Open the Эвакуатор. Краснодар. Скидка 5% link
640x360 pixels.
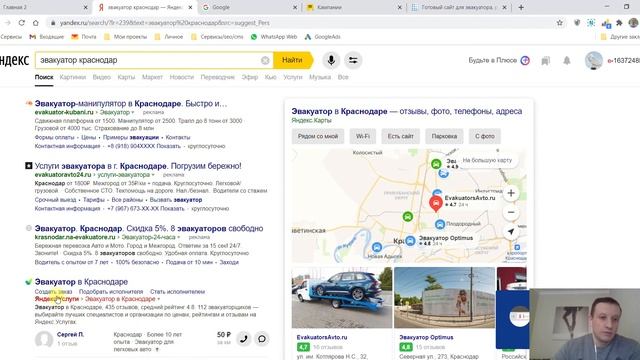point(149,229)
